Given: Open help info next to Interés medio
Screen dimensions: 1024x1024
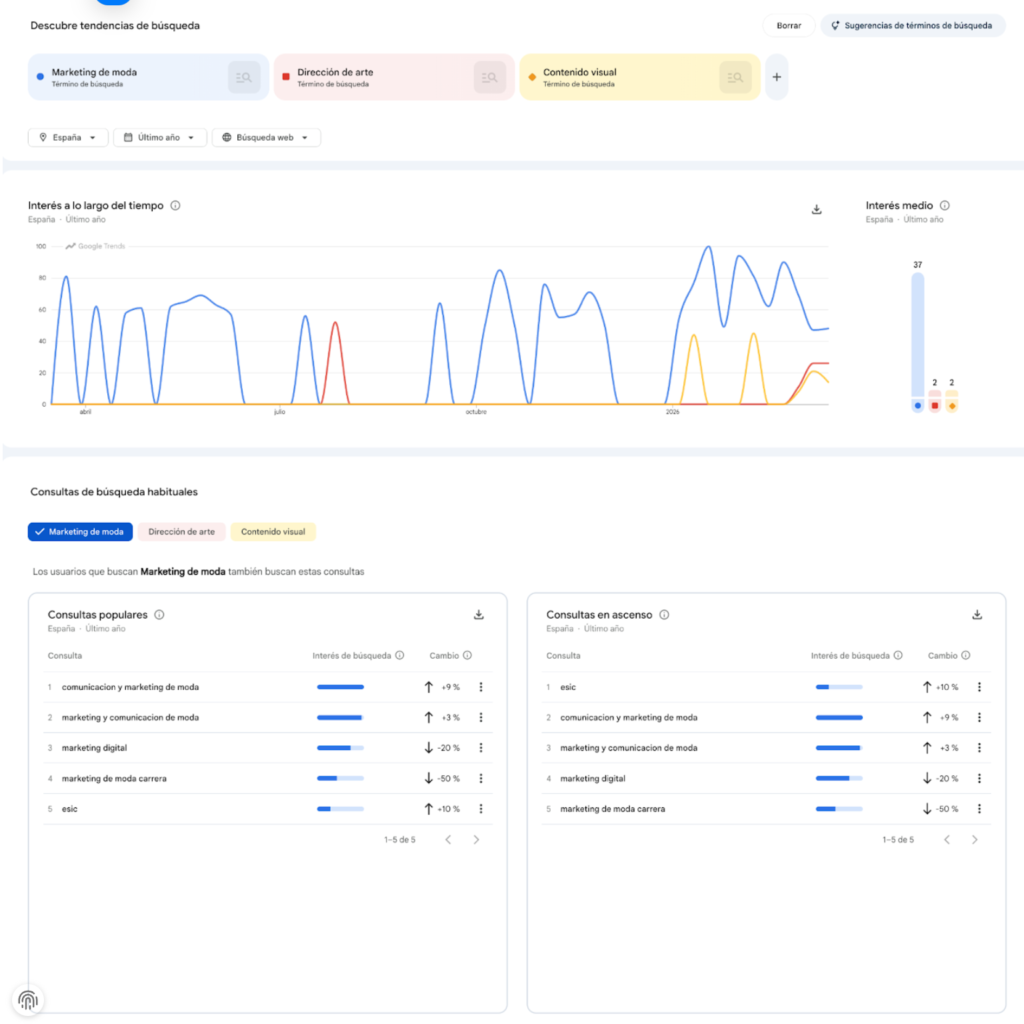Looking at the screenshot, I should point(945,205).
